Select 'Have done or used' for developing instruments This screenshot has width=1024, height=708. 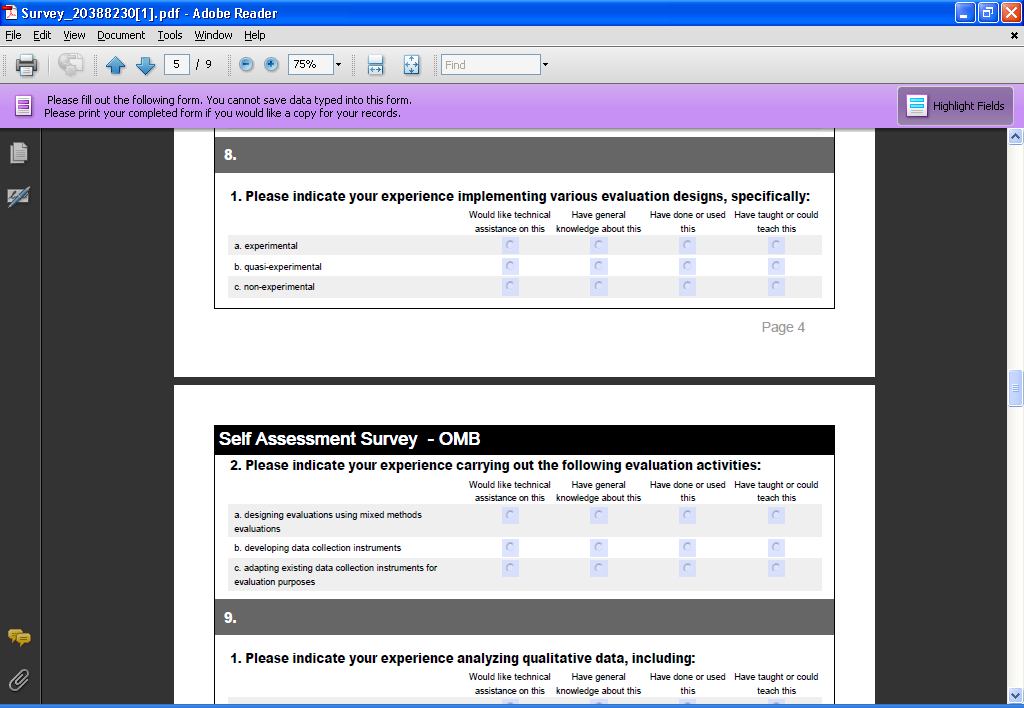point(687,548)
